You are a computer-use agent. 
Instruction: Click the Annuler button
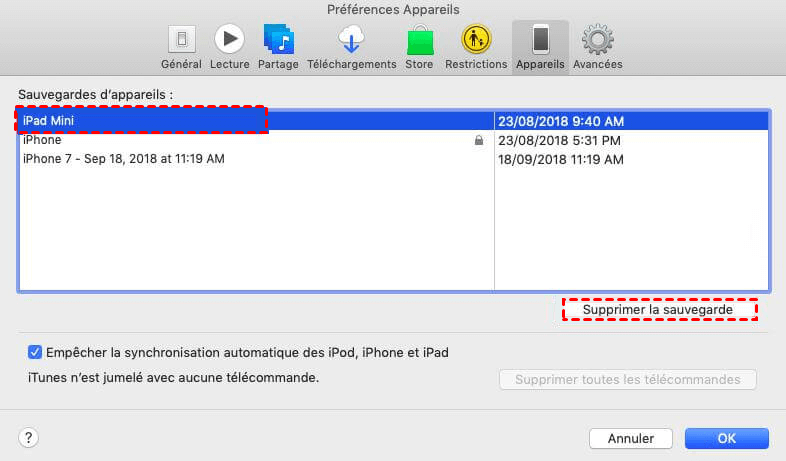[x=630, y=438]
